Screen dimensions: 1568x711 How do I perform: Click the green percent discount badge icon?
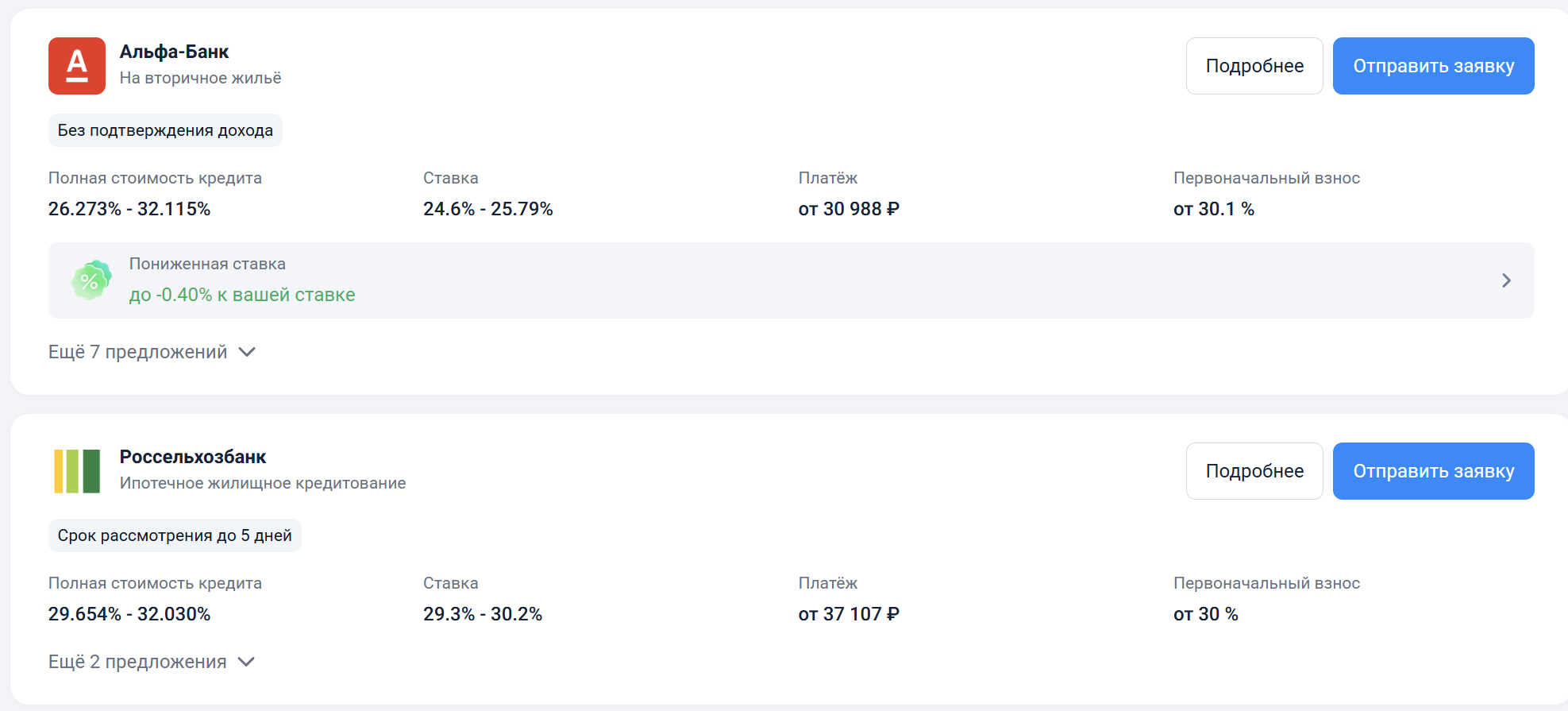[91, 280]
